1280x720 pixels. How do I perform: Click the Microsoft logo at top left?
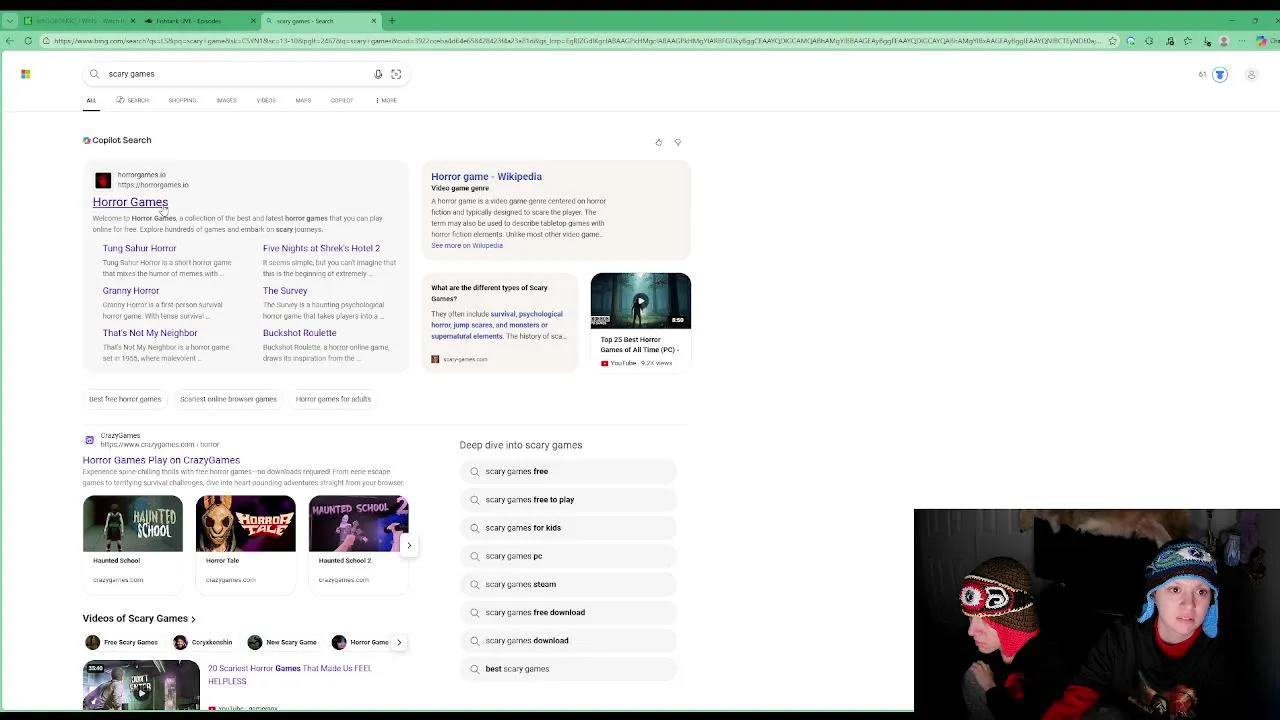pyautogui.click(x=25, y=74)
